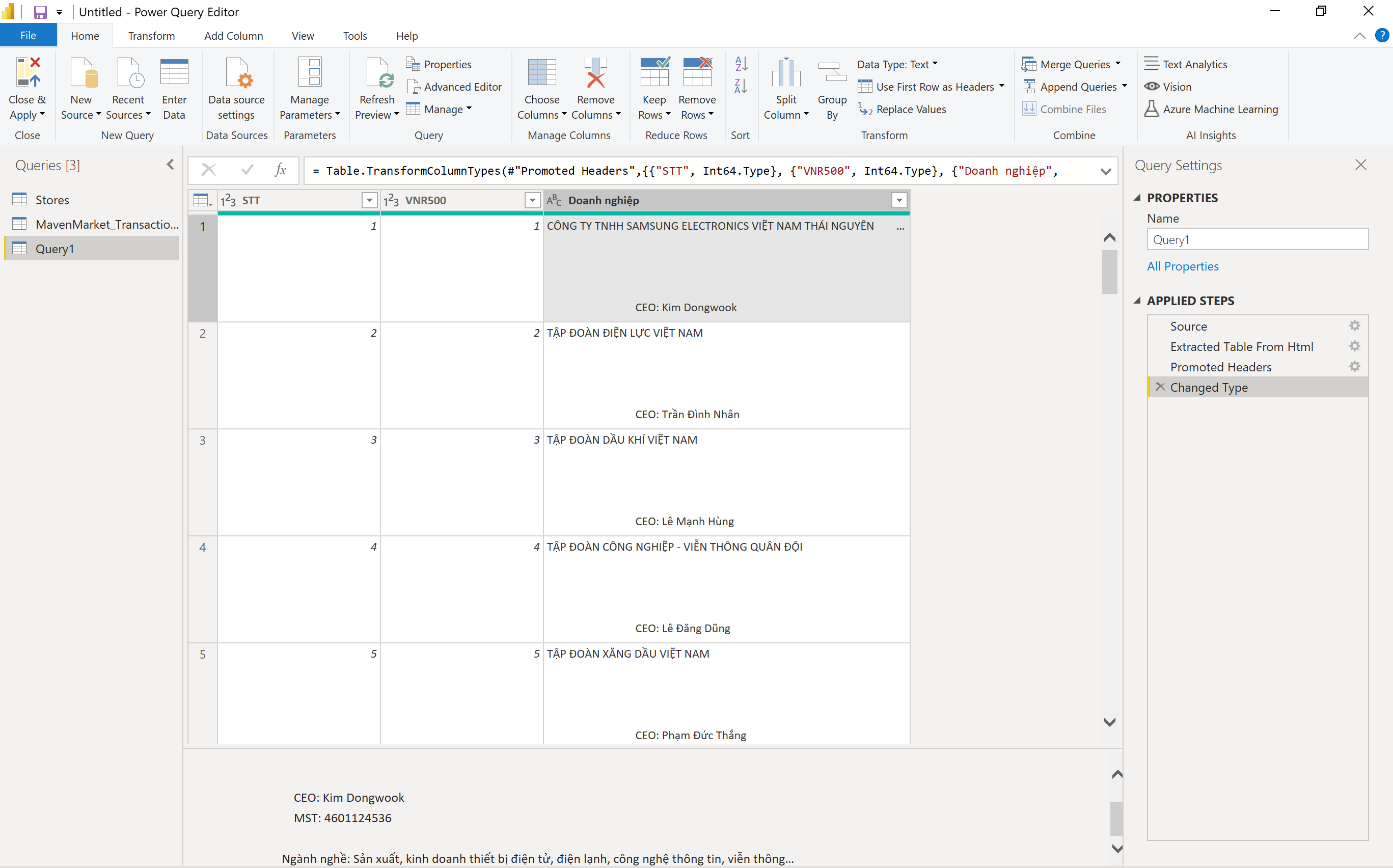Switch to the Help tab
Viewport: 1393px width, 868px height.
pyautogui.click(x=407, y=36)
